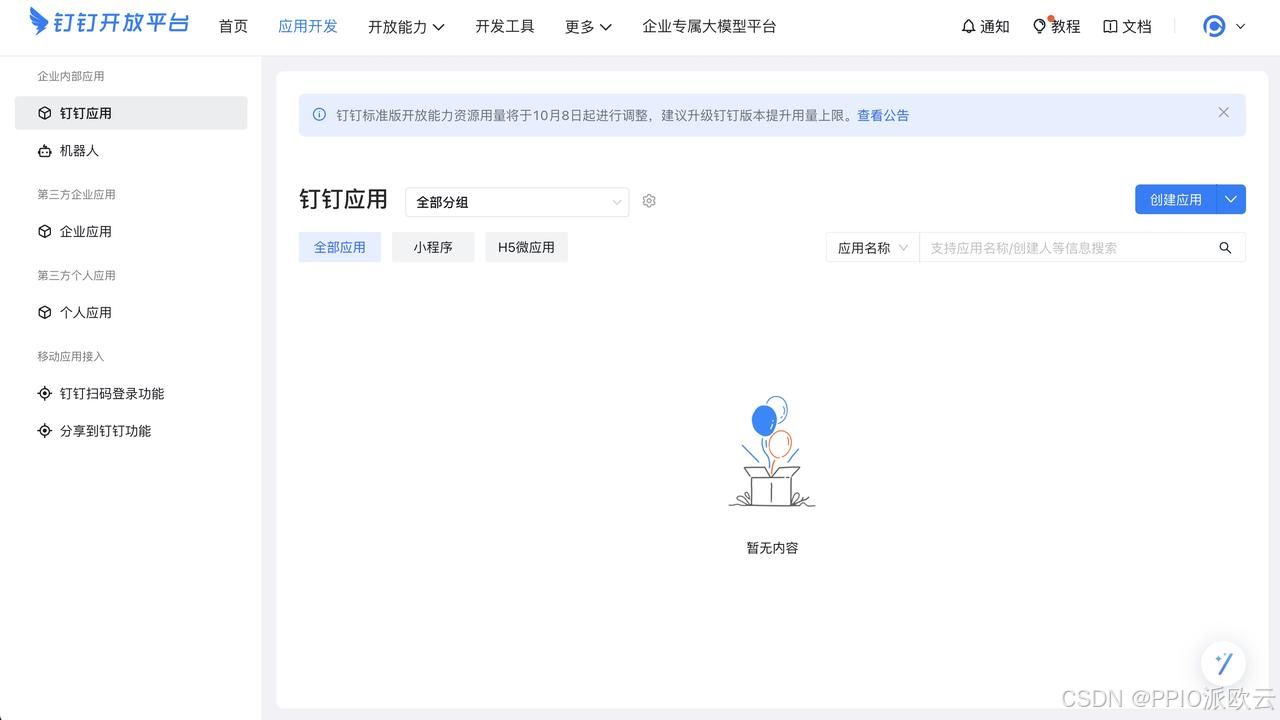Open the 教程 lightbulb icon
The width and height of the screenshot is (1280, 720).
pyautogui.click(x=1040, y=26)
